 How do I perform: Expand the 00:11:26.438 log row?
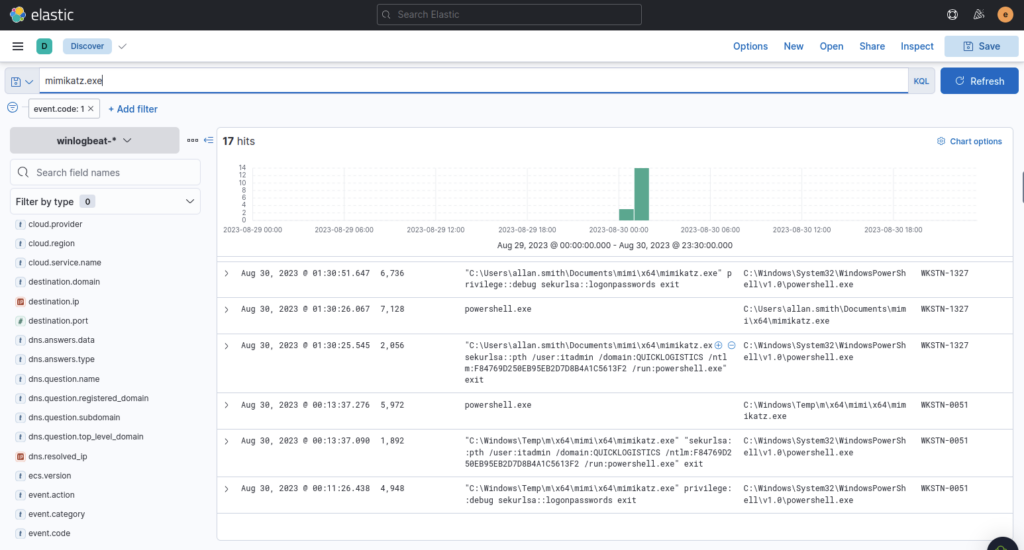(227, 489)
